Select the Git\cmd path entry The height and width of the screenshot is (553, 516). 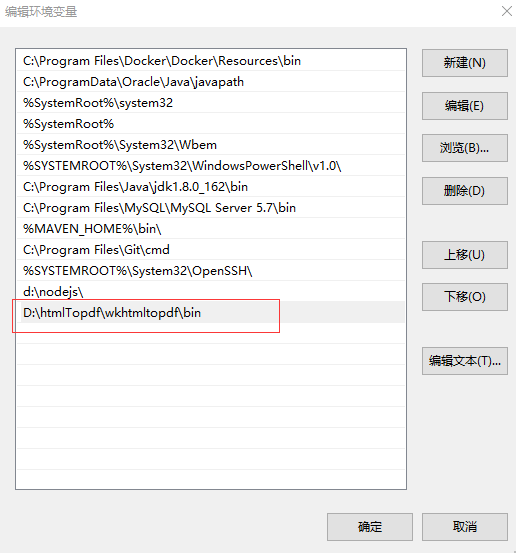coord(211,249)
